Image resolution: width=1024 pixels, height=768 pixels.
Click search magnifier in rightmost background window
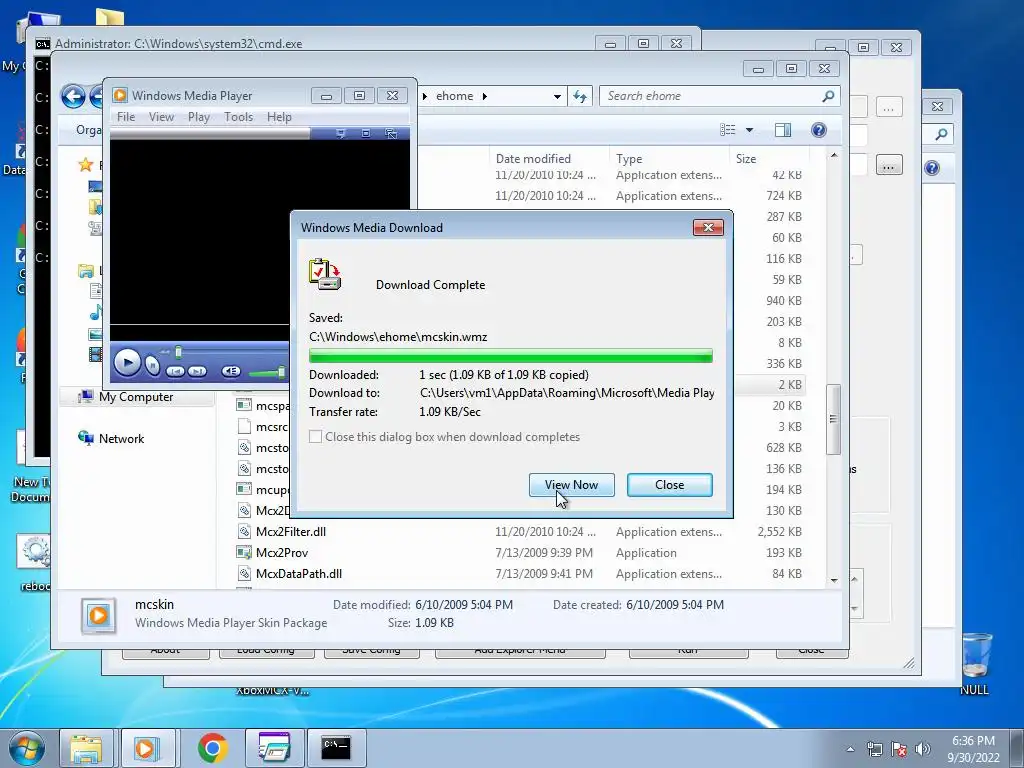(941, 134)
